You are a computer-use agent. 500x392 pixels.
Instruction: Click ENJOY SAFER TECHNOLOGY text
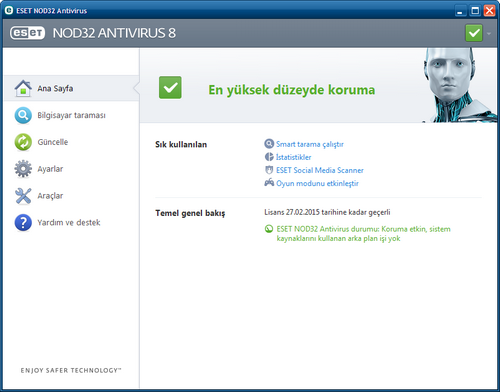[71, 370]
